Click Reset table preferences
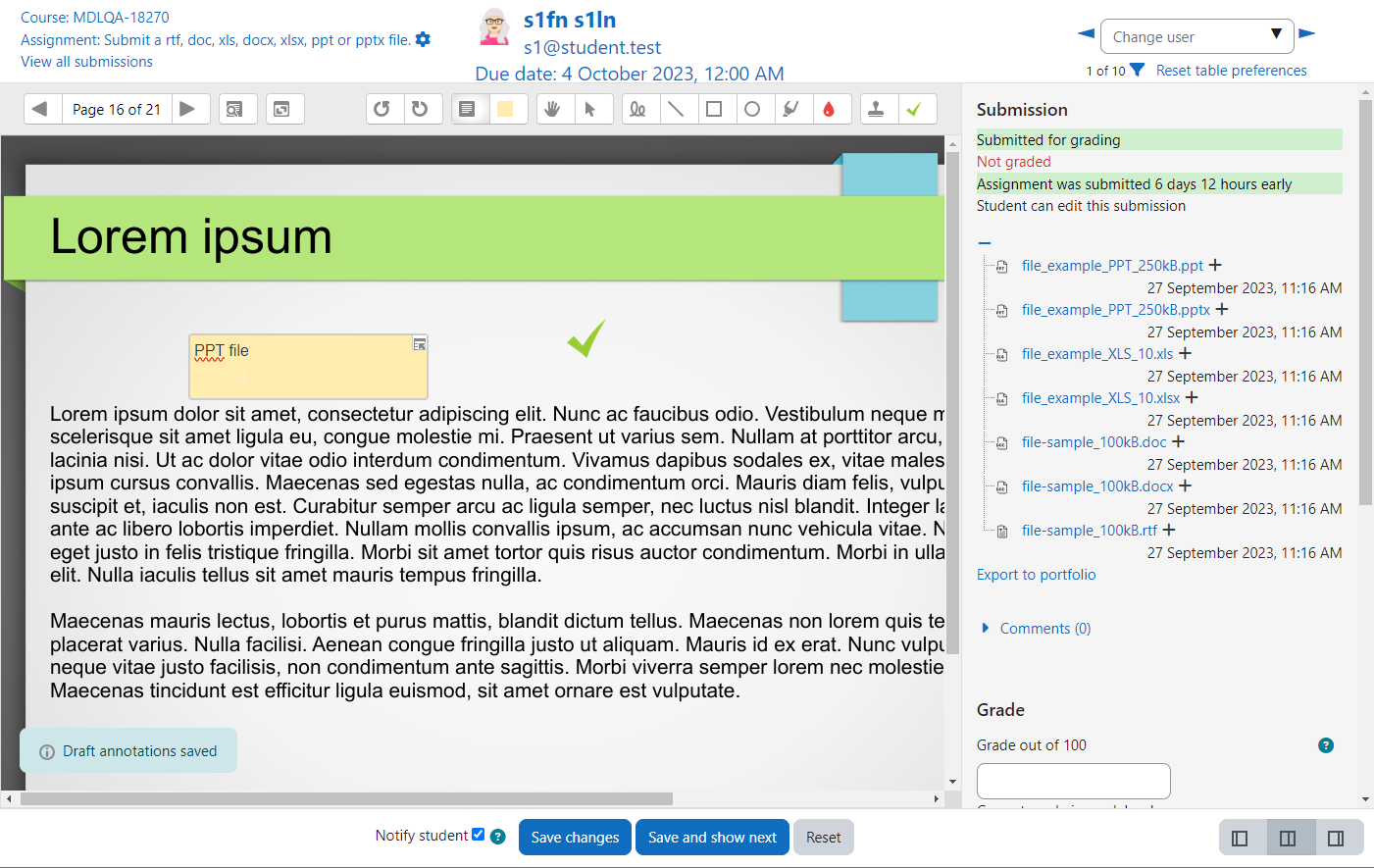This screenshot has height=868, width=1374. coord(1231,71)
